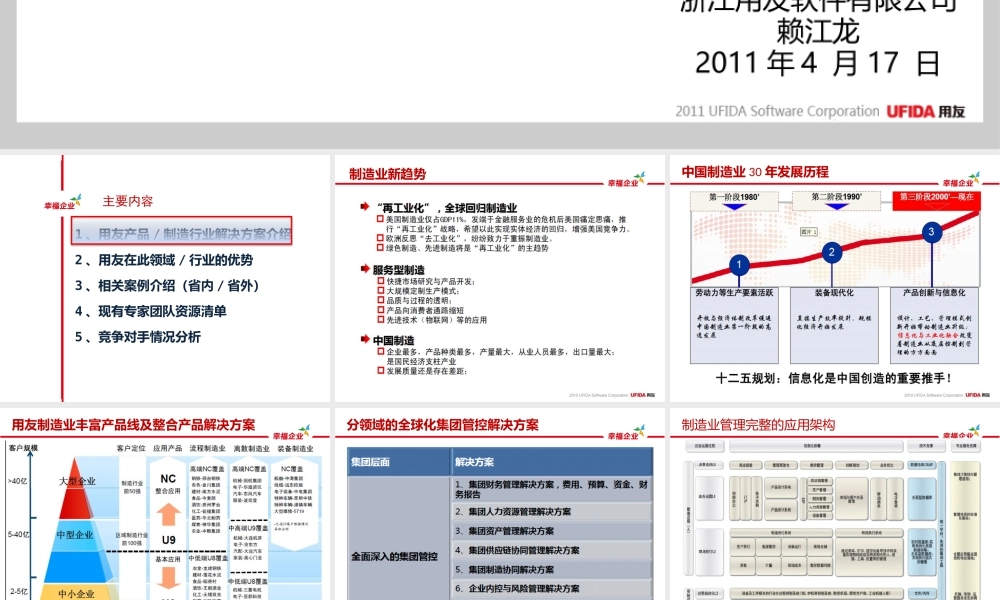Open the 制造业管理完整的应用架构 slide thumbnail
Image resolution: width=1000 pixels, height=600 pixels.
click(835, 504)
